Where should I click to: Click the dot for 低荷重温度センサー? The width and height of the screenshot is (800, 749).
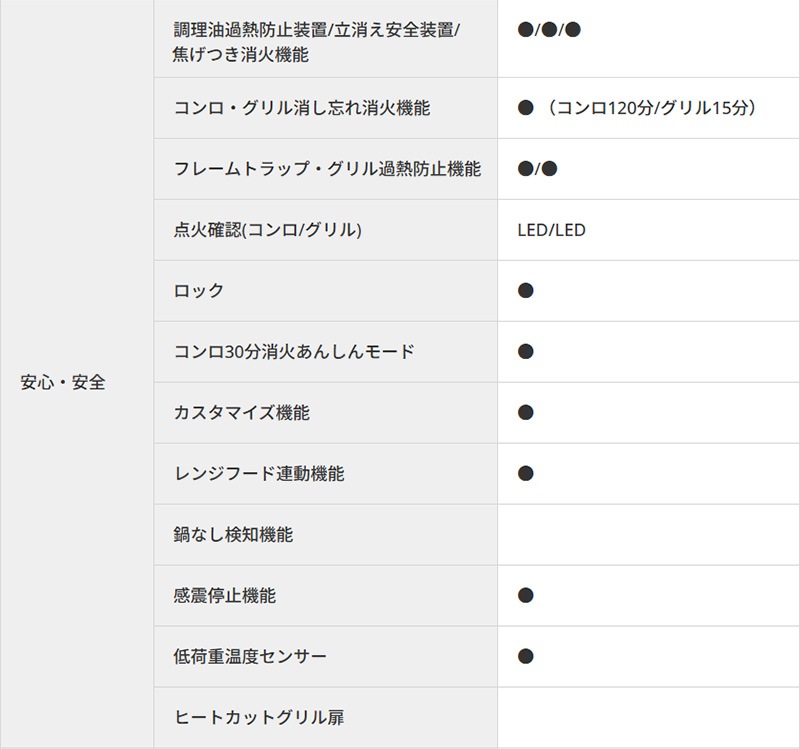pyautogui.click(x=526, y=657)
